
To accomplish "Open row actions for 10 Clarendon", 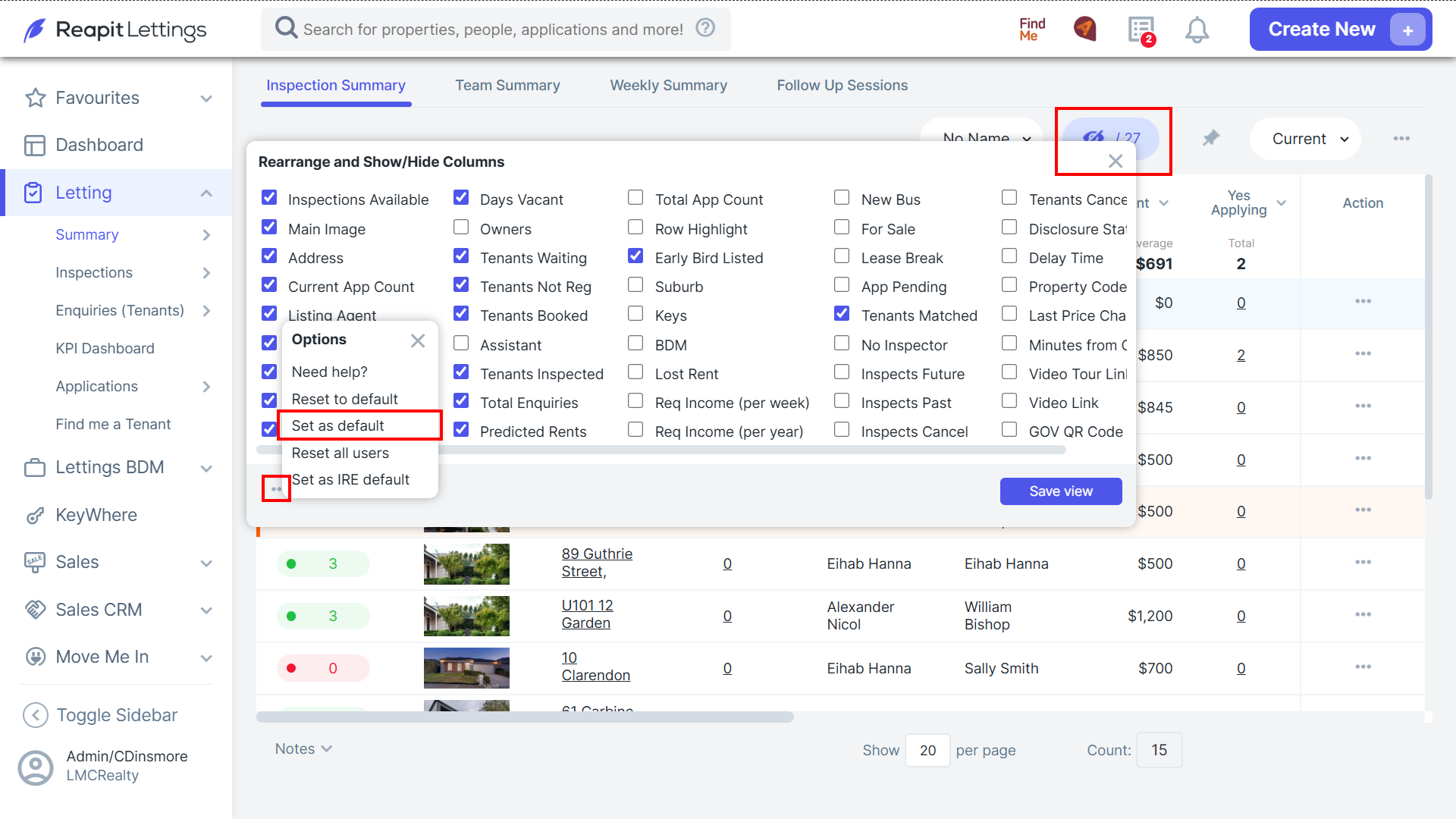I will click(1363, 667).
